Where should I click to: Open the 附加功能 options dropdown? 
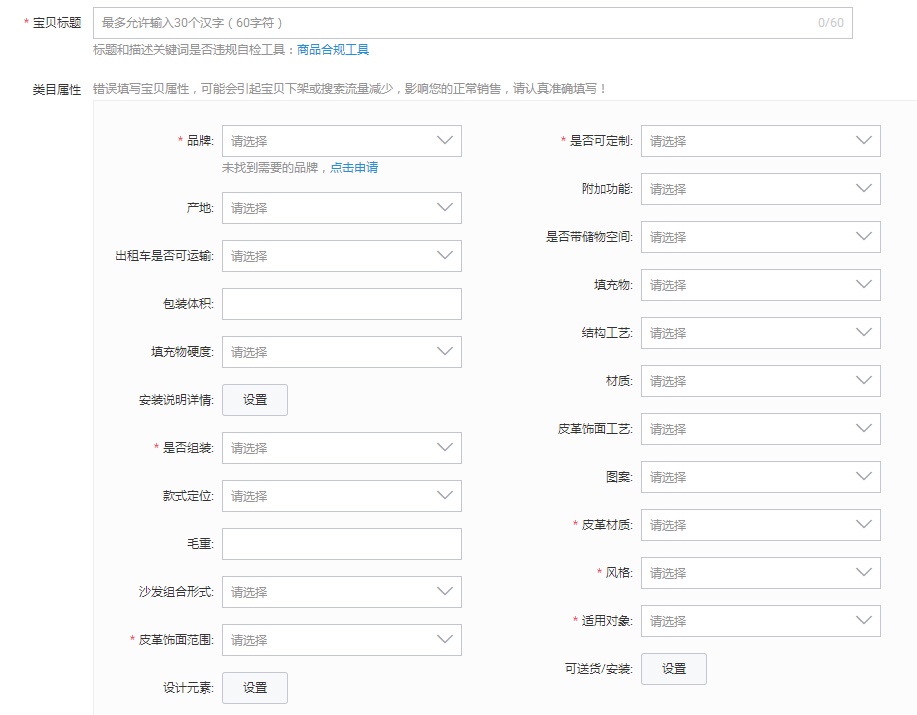point(760,189)
